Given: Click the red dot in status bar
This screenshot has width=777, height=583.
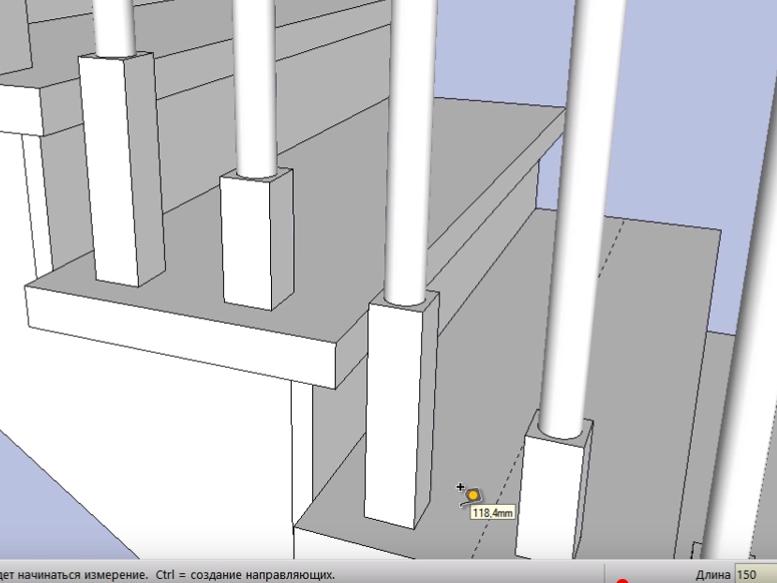Looking at the screenshot, I should pyautogui.click(x=622, y=580).
